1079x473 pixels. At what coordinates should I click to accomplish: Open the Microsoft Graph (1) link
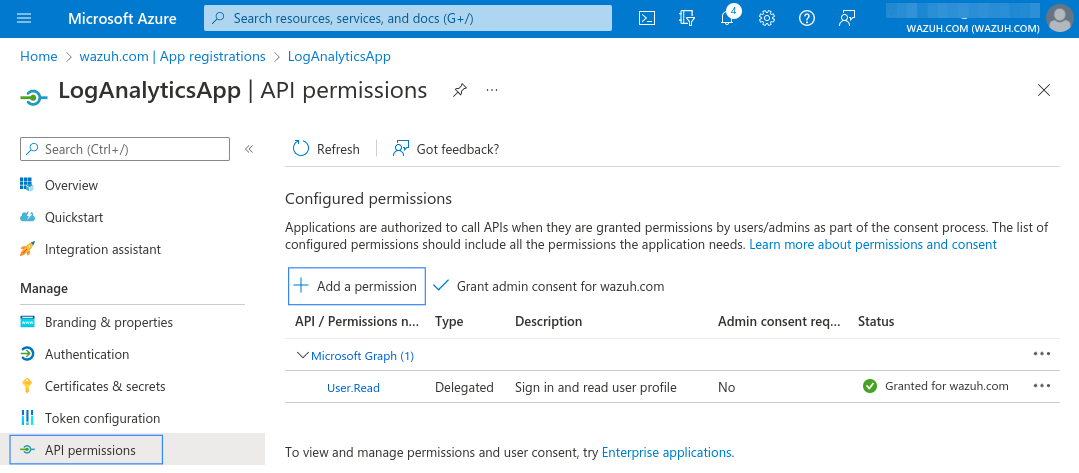pos(363,356)
